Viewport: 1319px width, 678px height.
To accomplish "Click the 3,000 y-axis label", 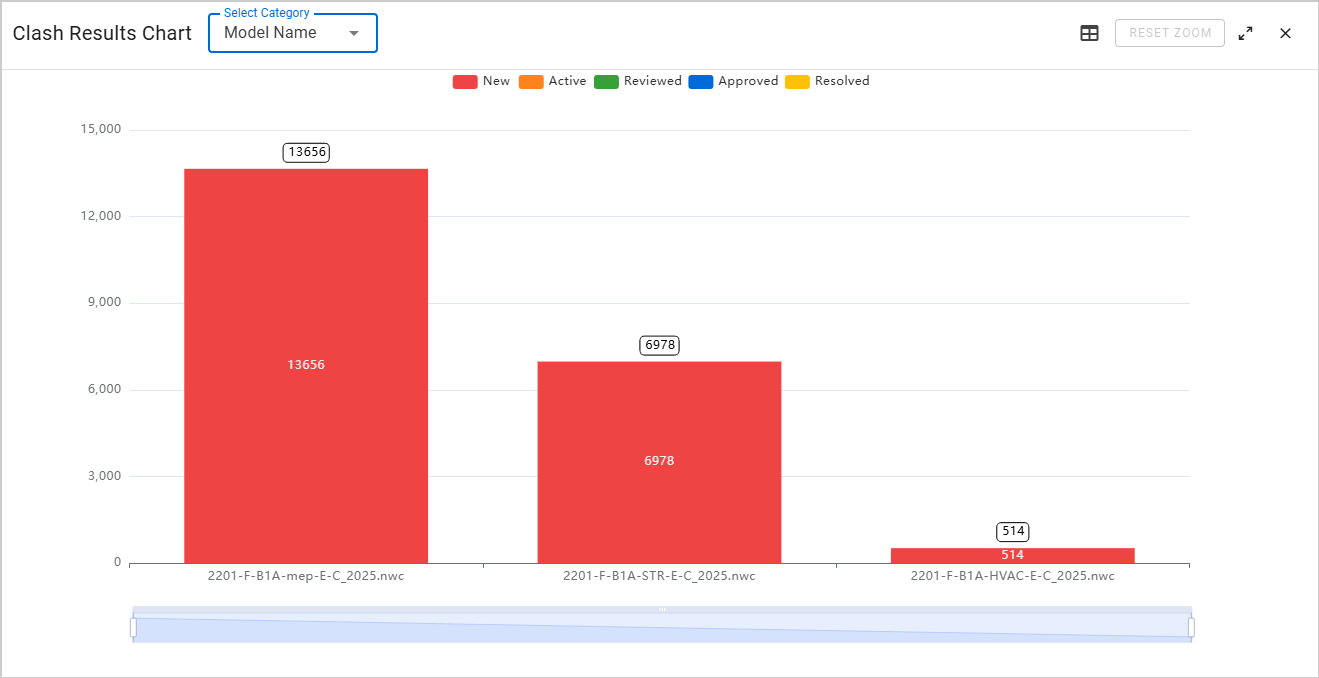I will [103, 476].
